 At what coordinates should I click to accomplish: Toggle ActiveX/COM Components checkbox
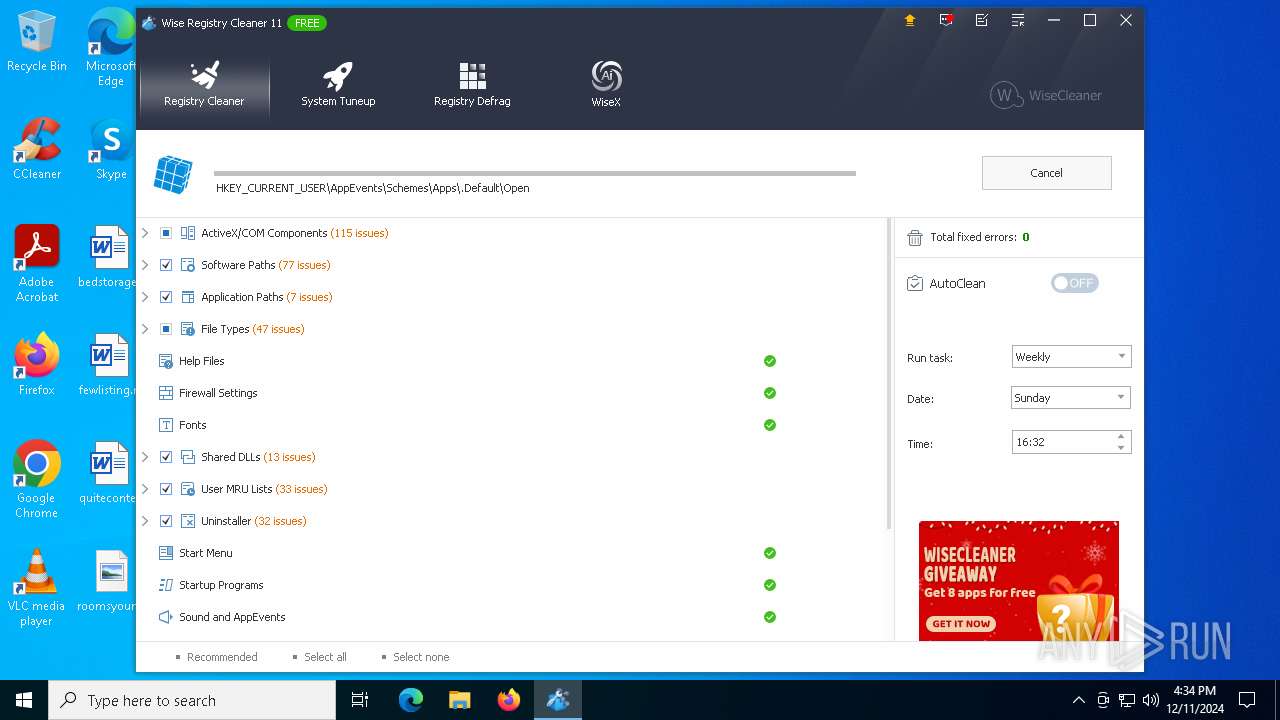tap(166, 233)
